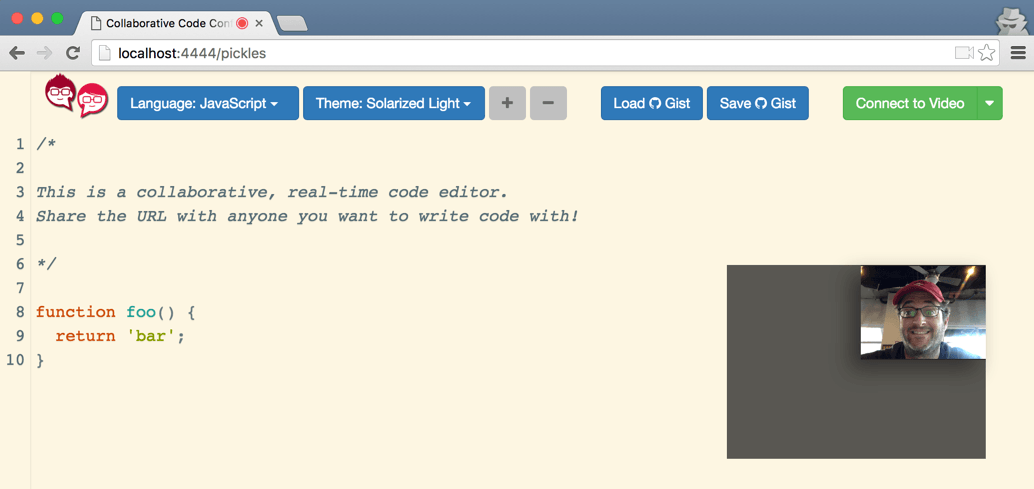Click the red recording indicator on the tab
The height and width of the screenshot is (489, 1034).
pos(241,24)
